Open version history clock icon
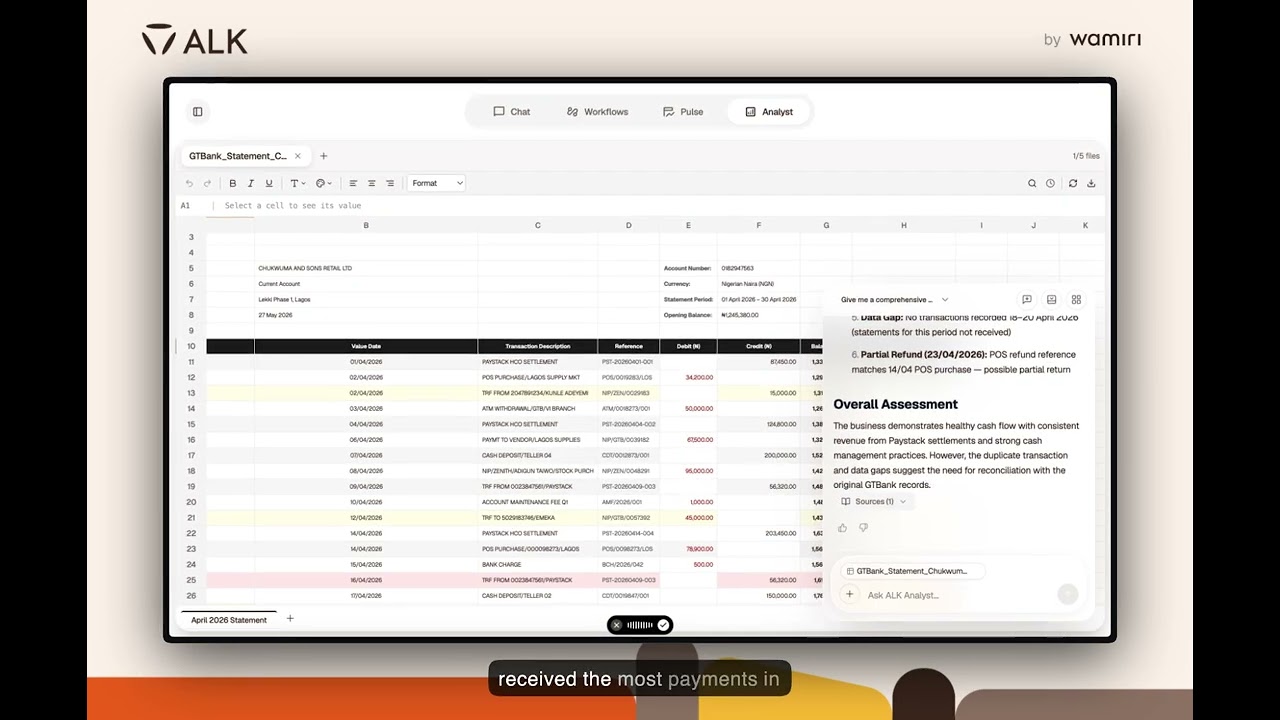 pyautogui.click(x=1050, y=183)
